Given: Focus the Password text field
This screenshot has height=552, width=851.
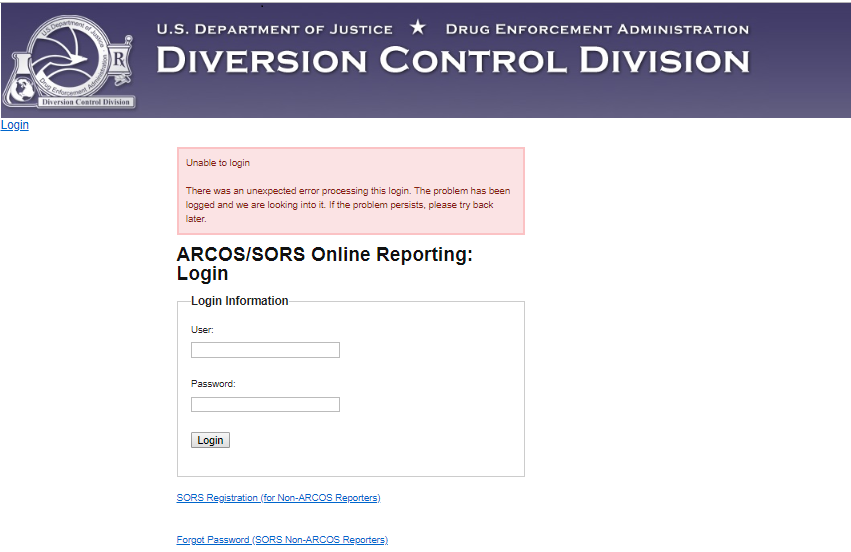Looking at the screenshot, I should tap(265, 404).
